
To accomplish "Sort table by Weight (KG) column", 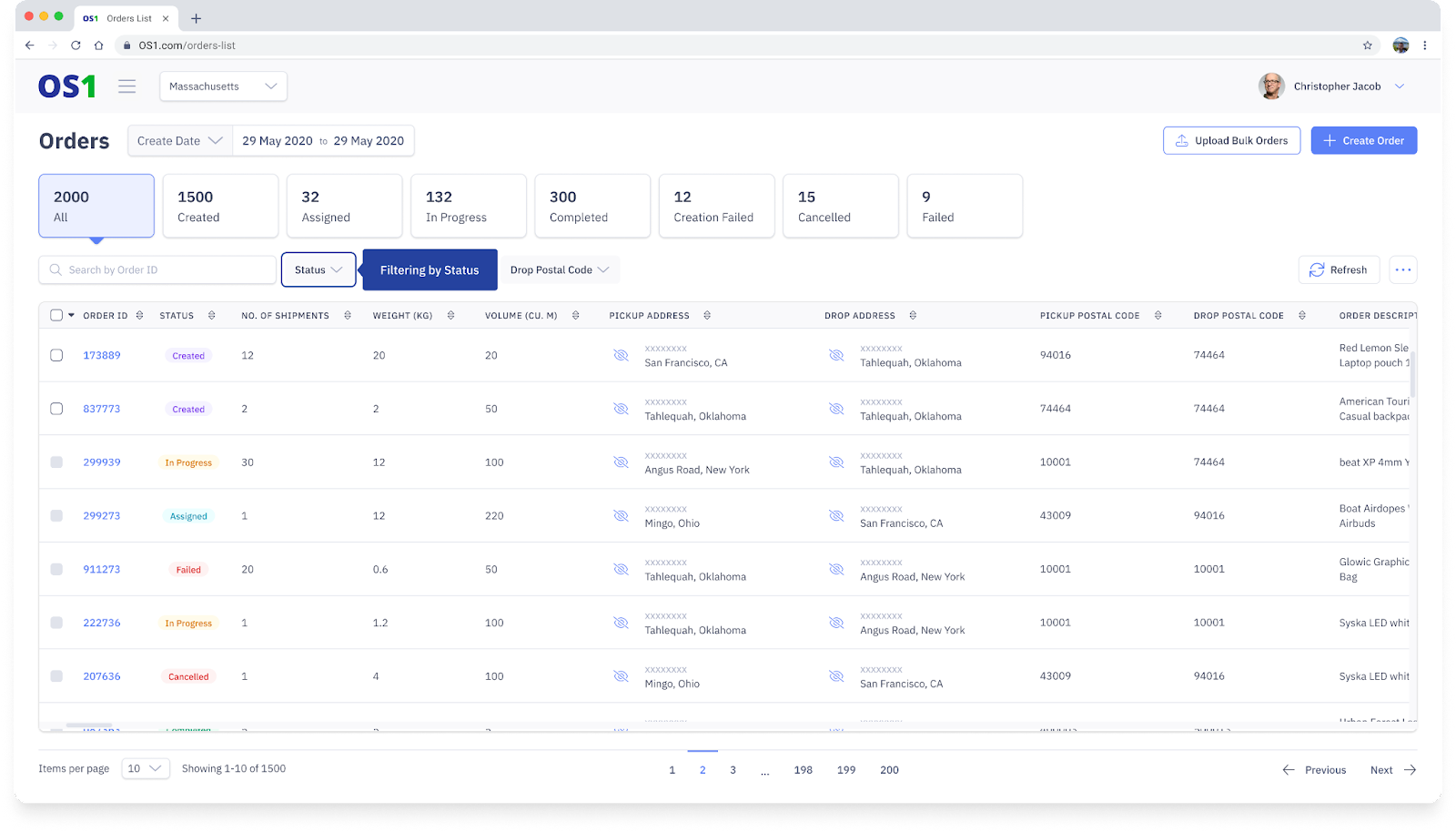I will 450,316.
